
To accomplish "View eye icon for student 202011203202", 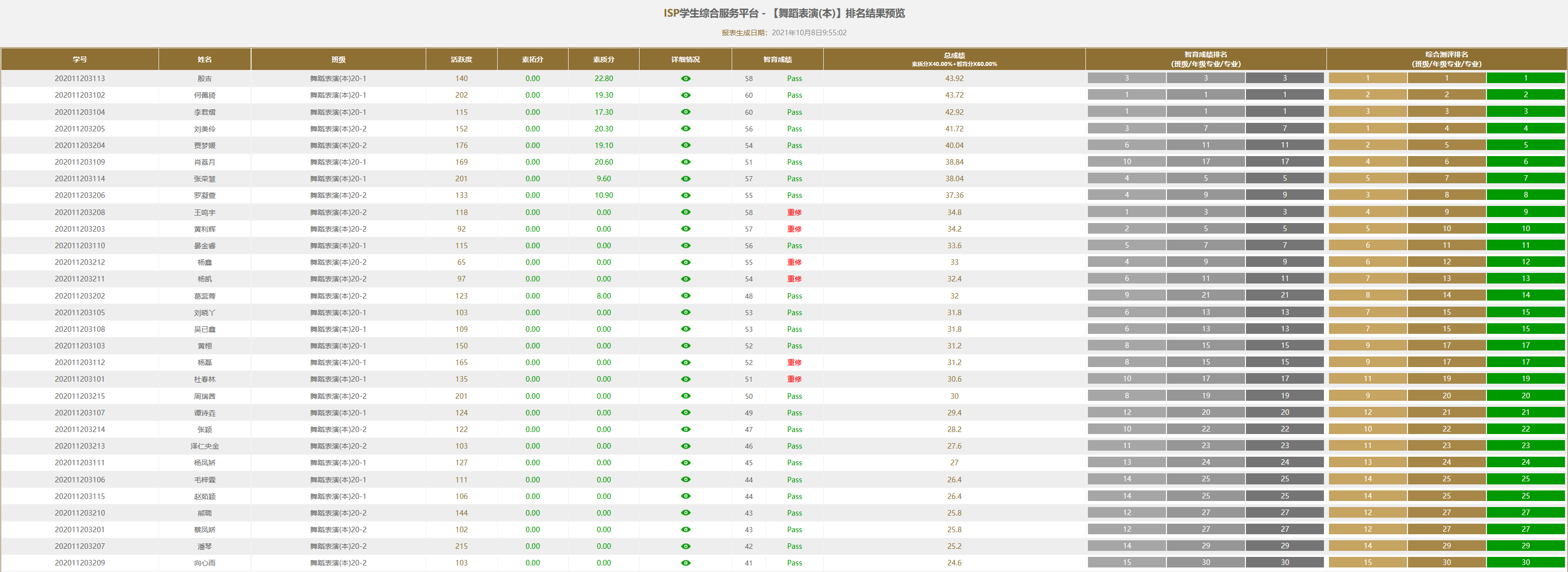I will click(x=685, y=296).
